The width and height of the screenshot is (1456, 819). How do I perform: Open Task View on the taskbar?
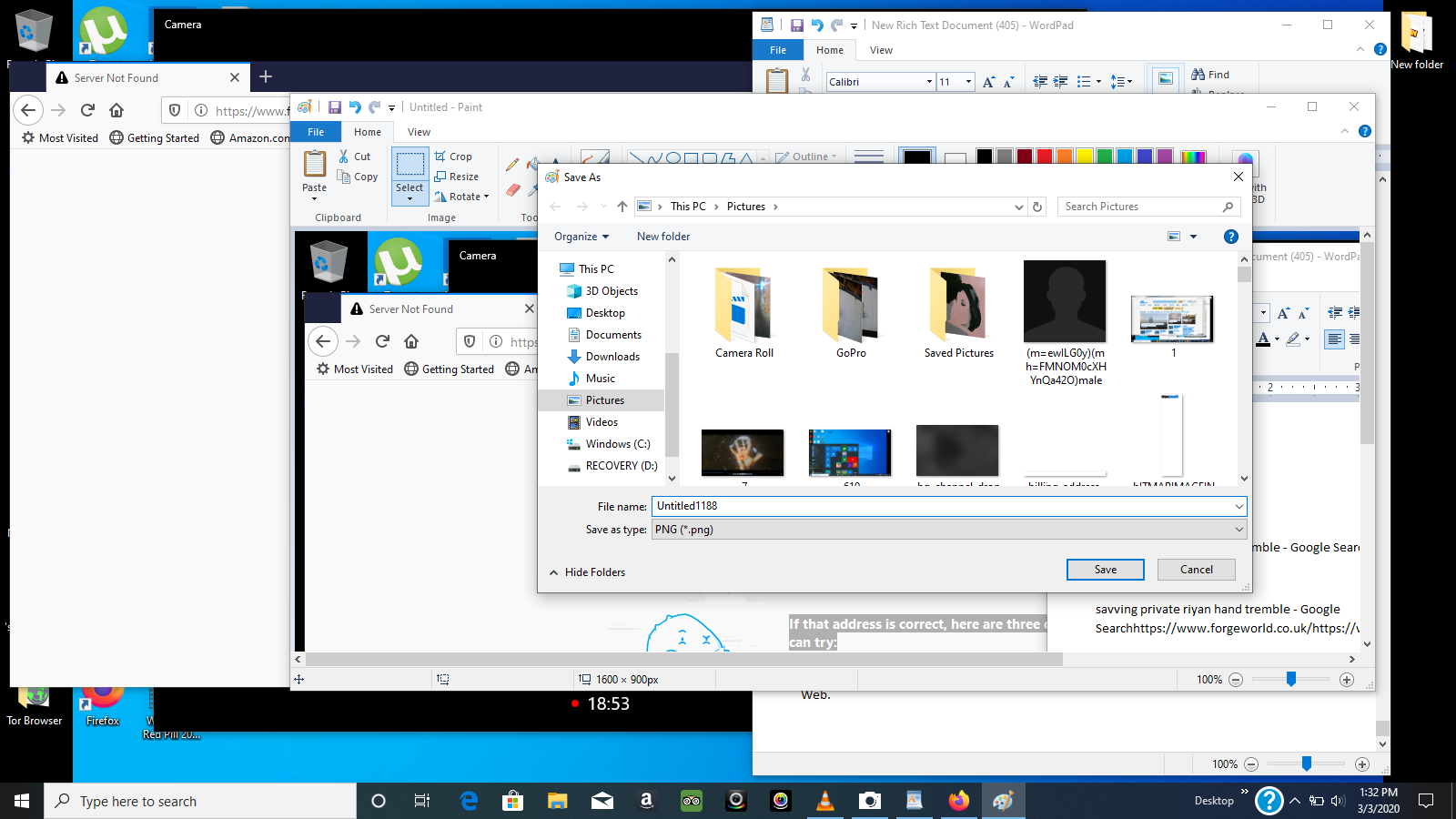[422, 801]
